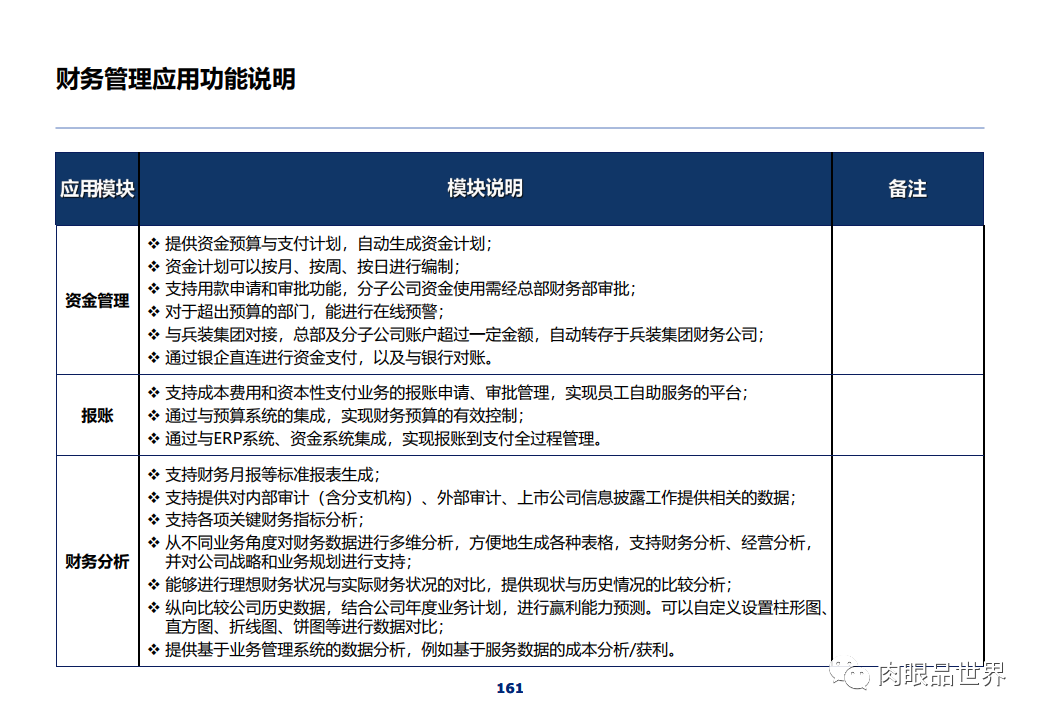This screenshot has height=720, width=1040.
Task: Click the title 财务管理应用功能说明
Action: pyautogui.click(x=176, y=79)
